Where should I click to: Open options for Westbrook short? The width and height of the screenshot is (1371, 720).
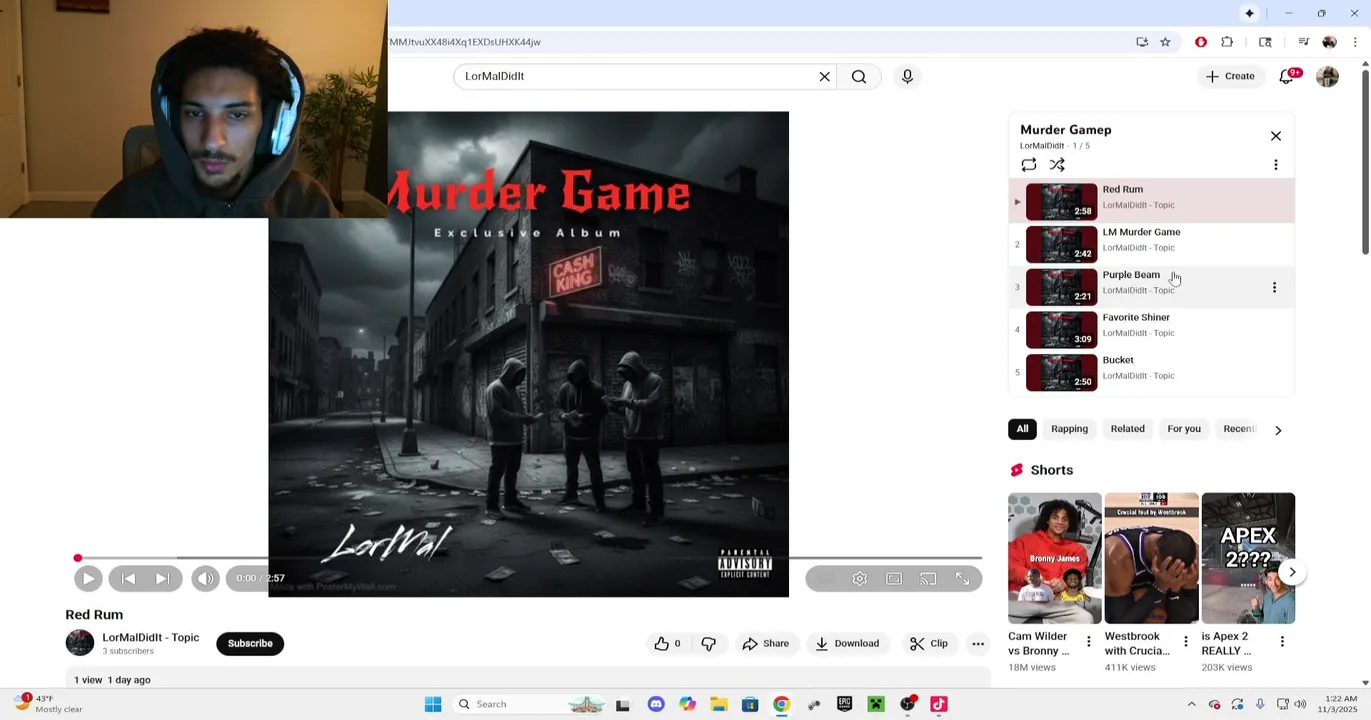pyautogui.click(x=1186, y=641)
